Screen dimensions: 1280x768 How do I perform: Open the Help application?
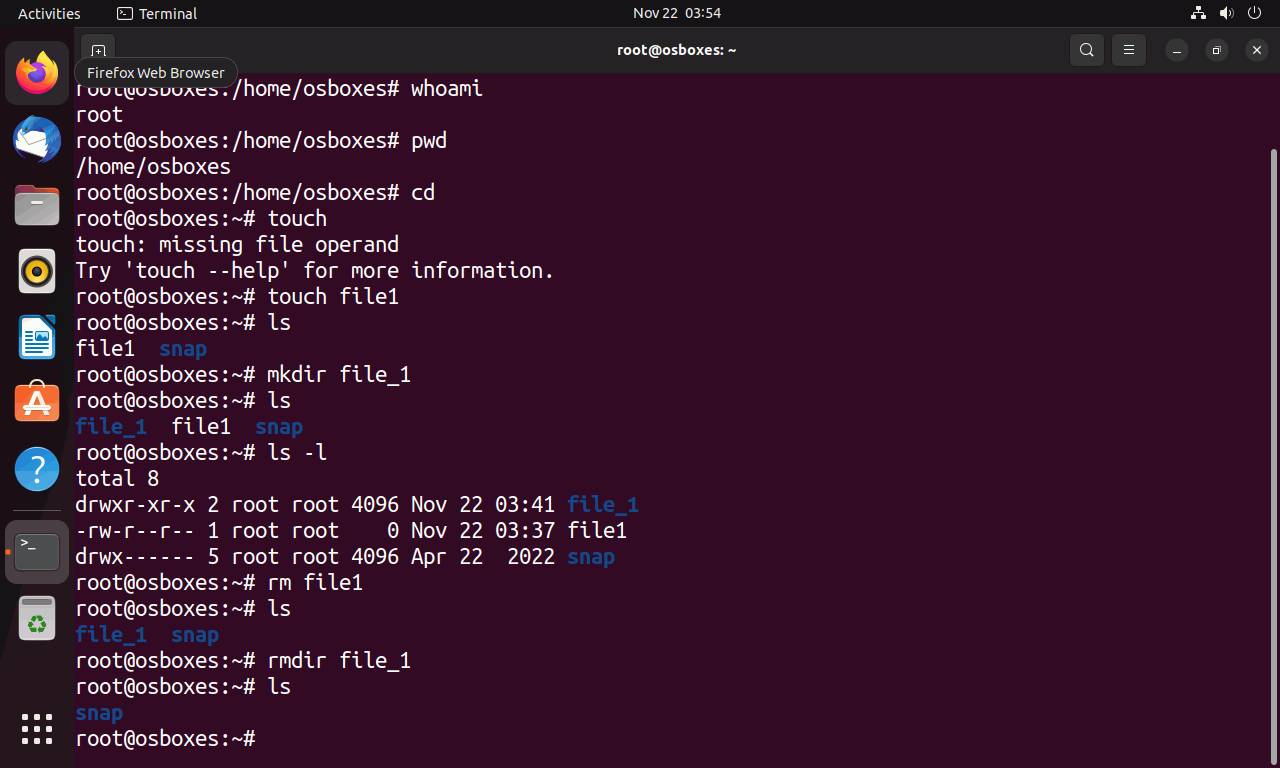click(37, 469)
